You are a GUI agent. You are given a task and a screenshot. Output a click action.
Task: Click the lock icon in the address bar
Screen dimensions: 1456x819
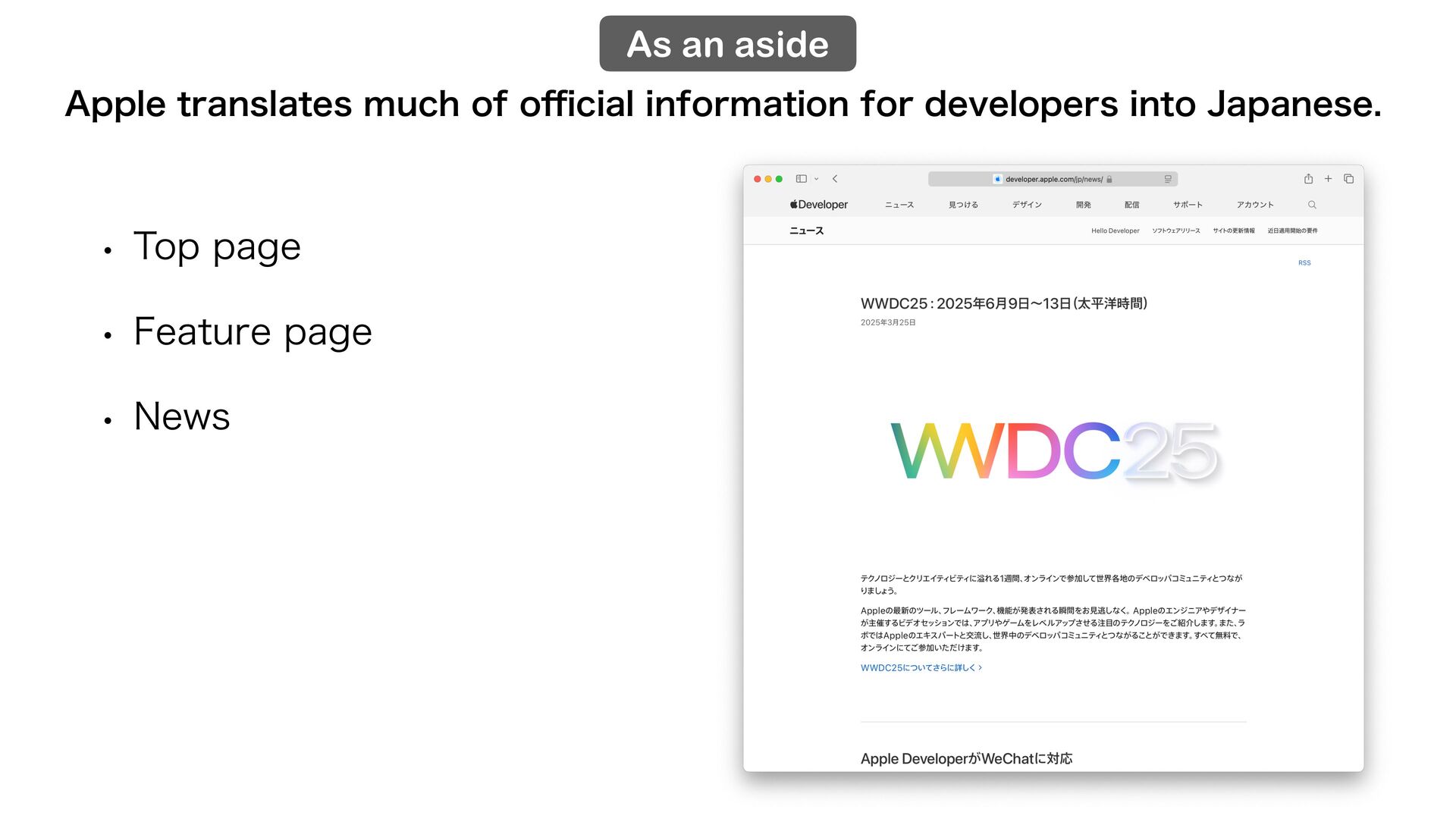[1109, 179]
